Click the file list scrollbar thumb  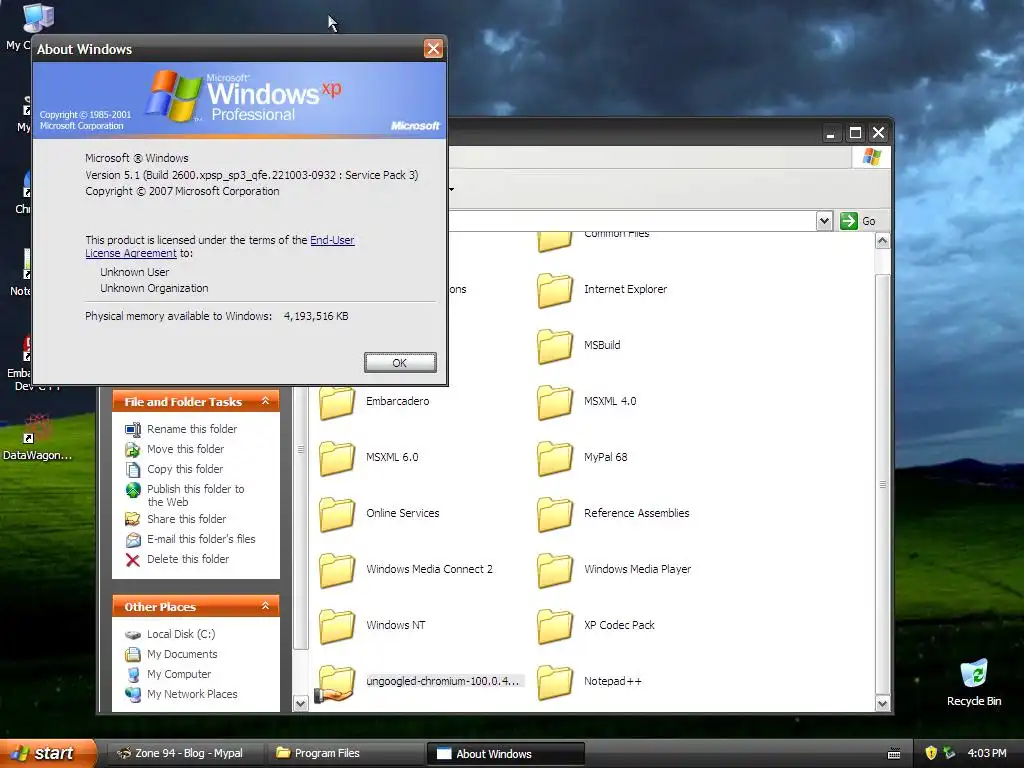[x=882, y=485]
